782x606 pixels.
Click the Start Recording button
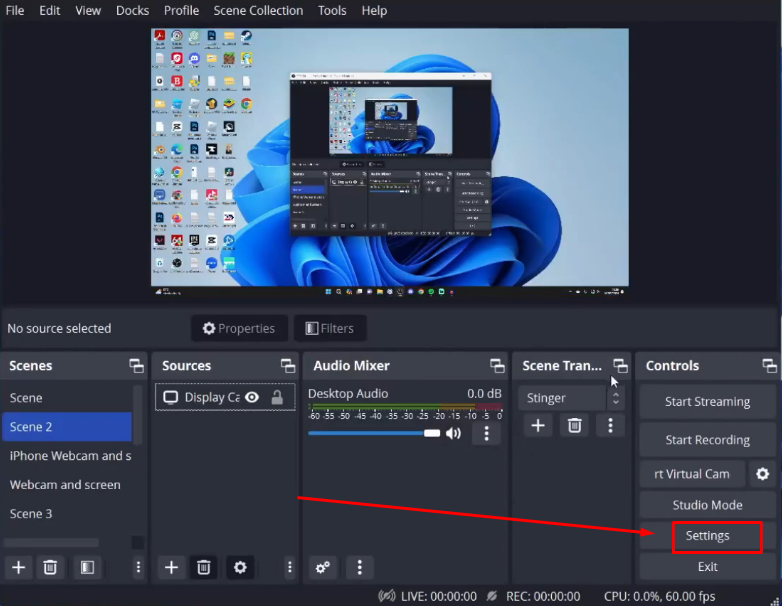click(x=707, y=440)
